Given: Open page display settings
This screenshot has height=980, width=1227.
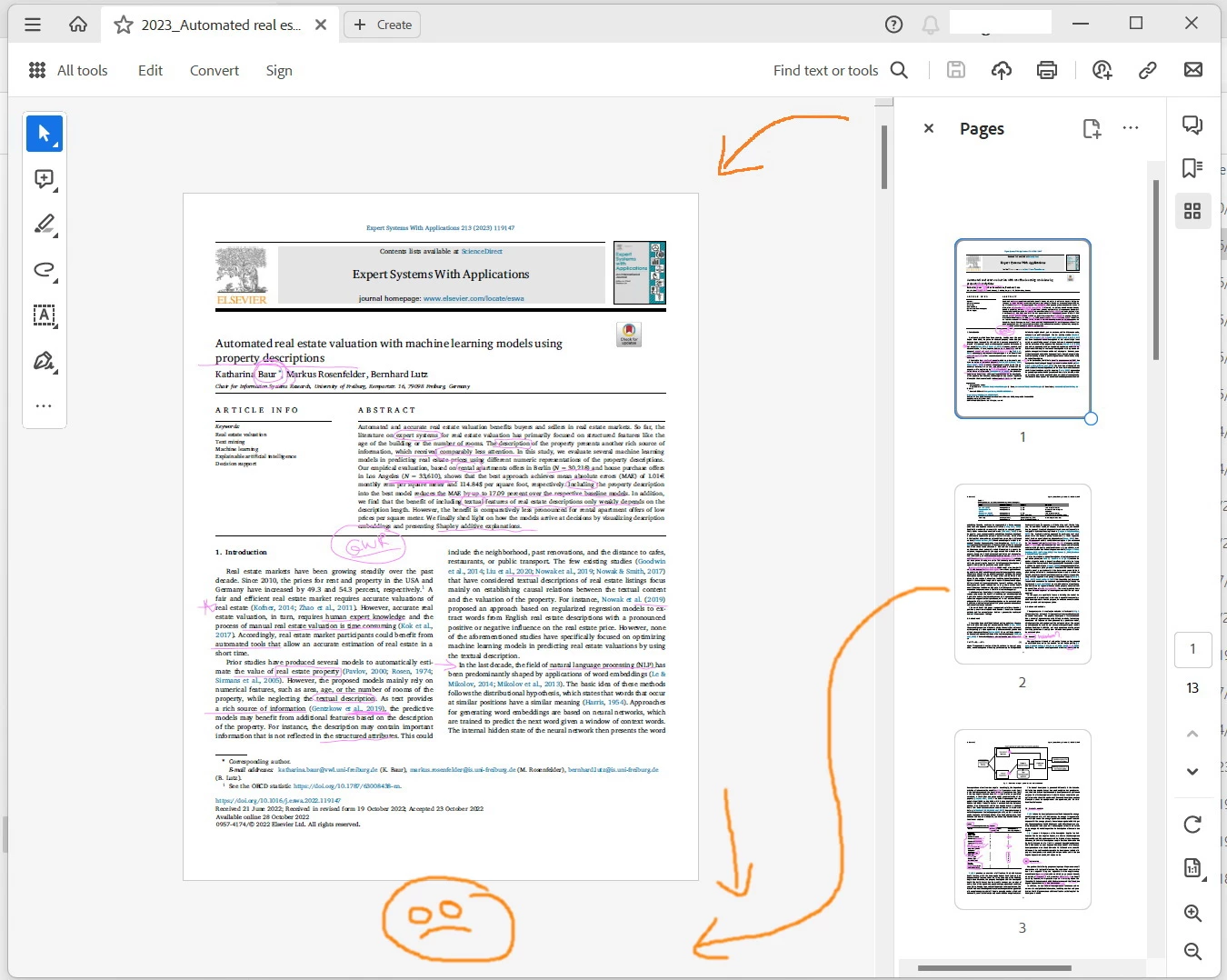Looking at the screenshot, I should click(x=1193, y=868).
